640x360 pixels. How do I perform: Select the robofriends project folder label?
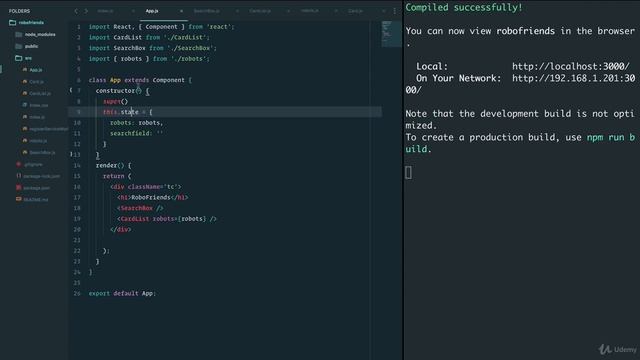coord(31,23)
